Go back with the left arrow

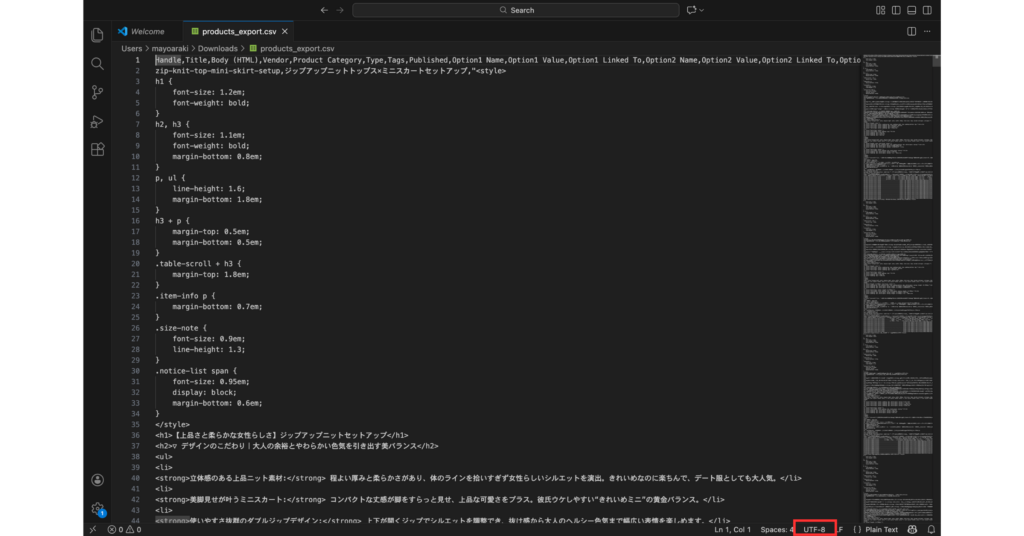324,10
